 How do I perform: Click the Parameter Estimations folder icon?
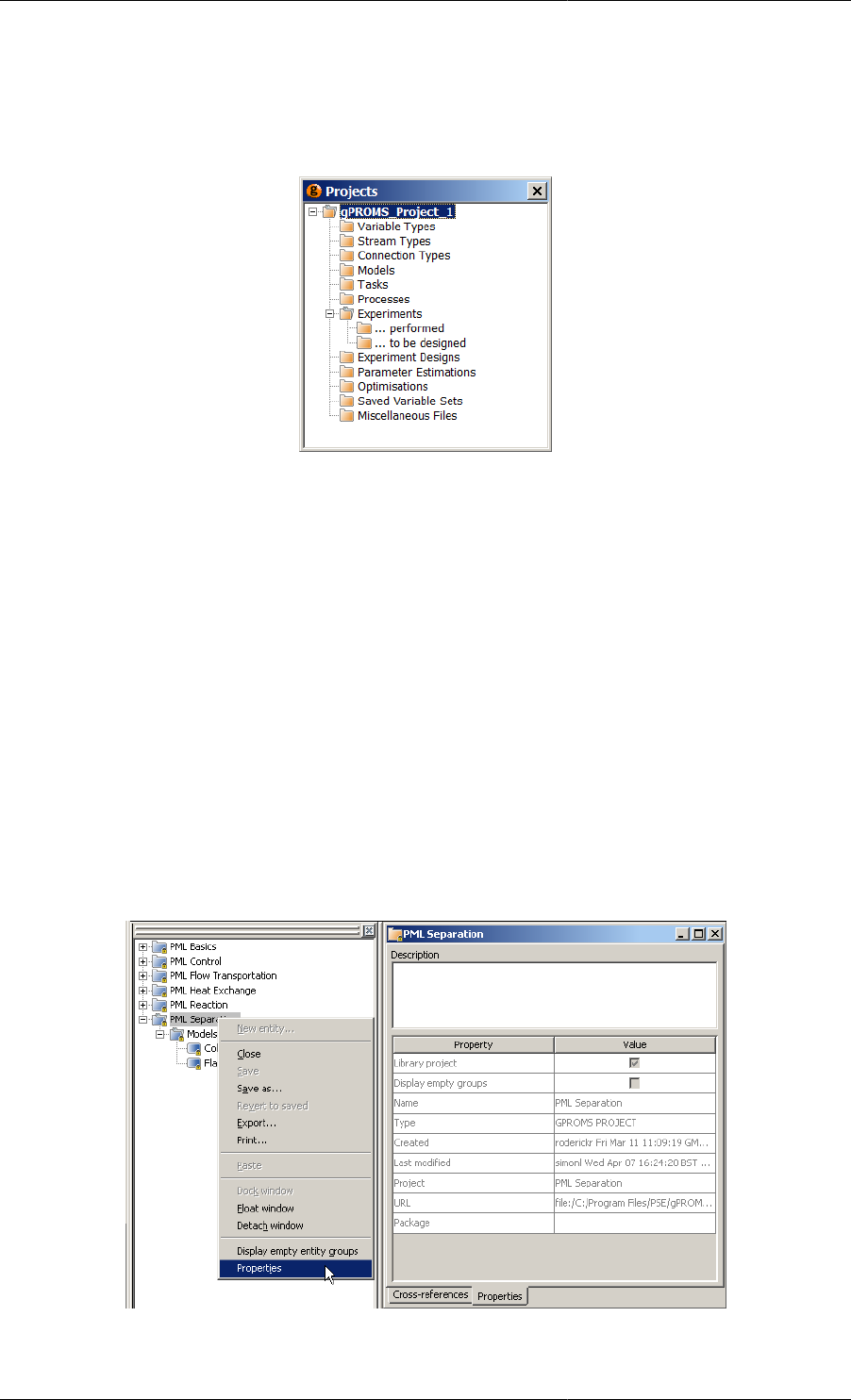coord(347,372)
